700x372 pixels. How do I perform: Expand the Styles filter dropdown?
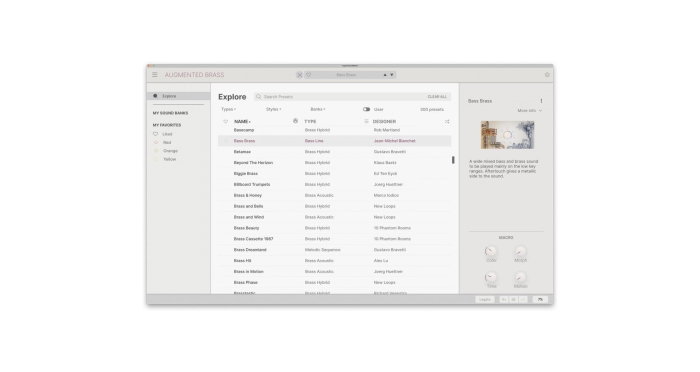tap(274, 109)
